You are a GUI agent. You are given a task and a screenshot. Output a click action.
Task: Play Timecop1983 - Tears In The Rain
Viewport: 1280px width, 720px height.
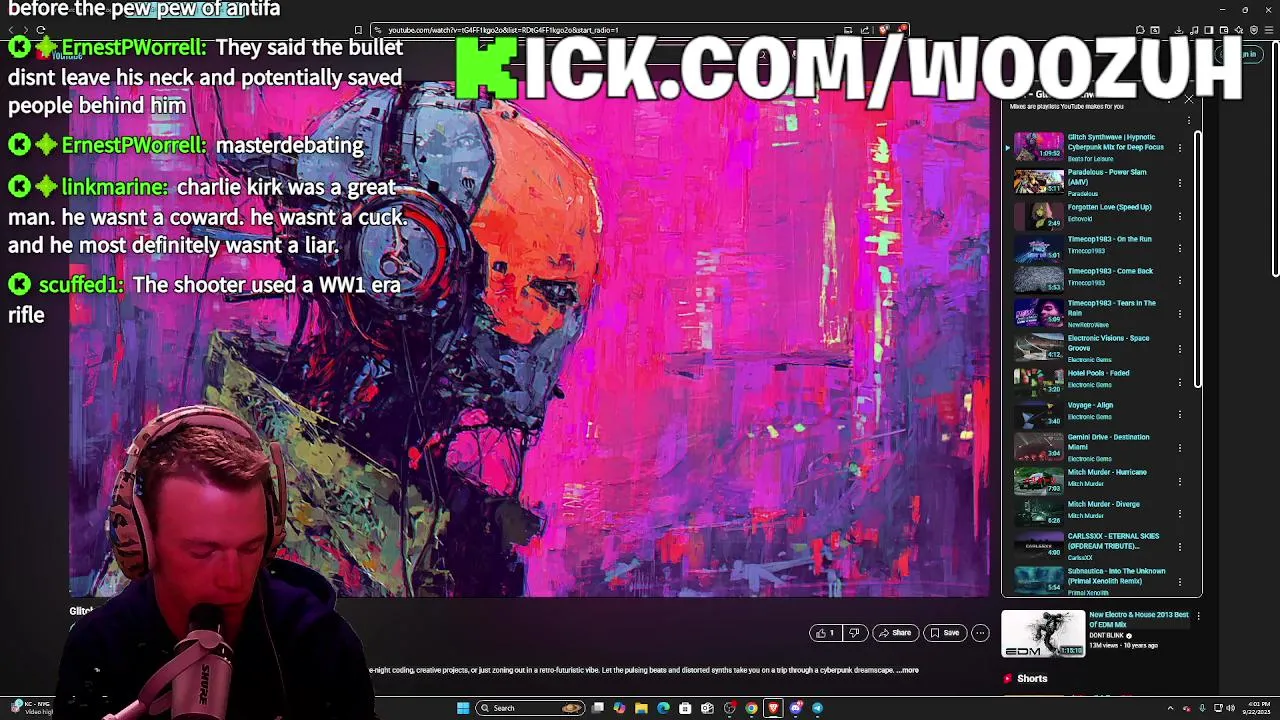(1038, 313)
